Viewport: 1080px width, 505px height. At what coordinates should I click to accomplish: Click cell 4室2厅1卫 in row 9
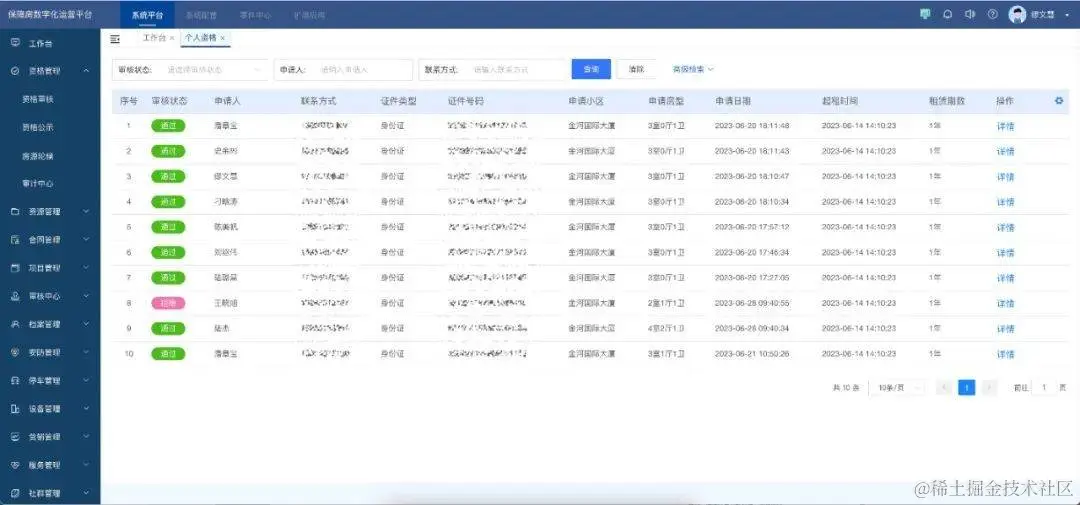[x=667, y=329]
